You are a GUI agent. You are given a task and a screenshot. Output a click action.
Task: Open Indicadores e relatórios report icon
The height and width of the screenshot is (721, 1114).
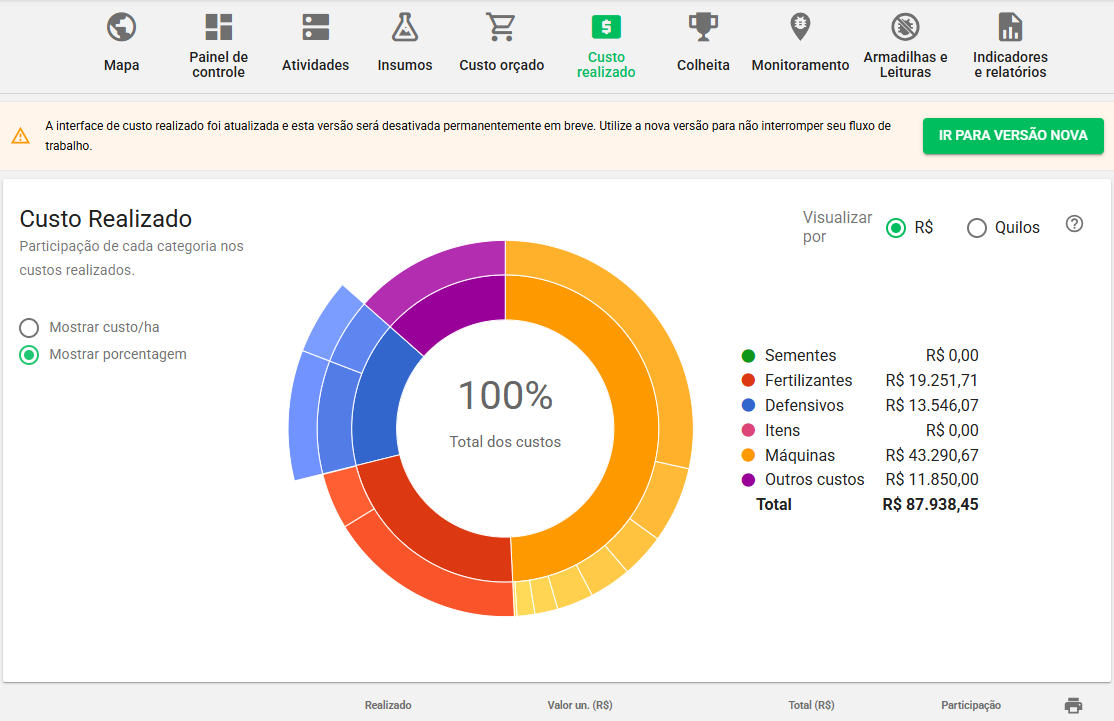pos(1010,27)
